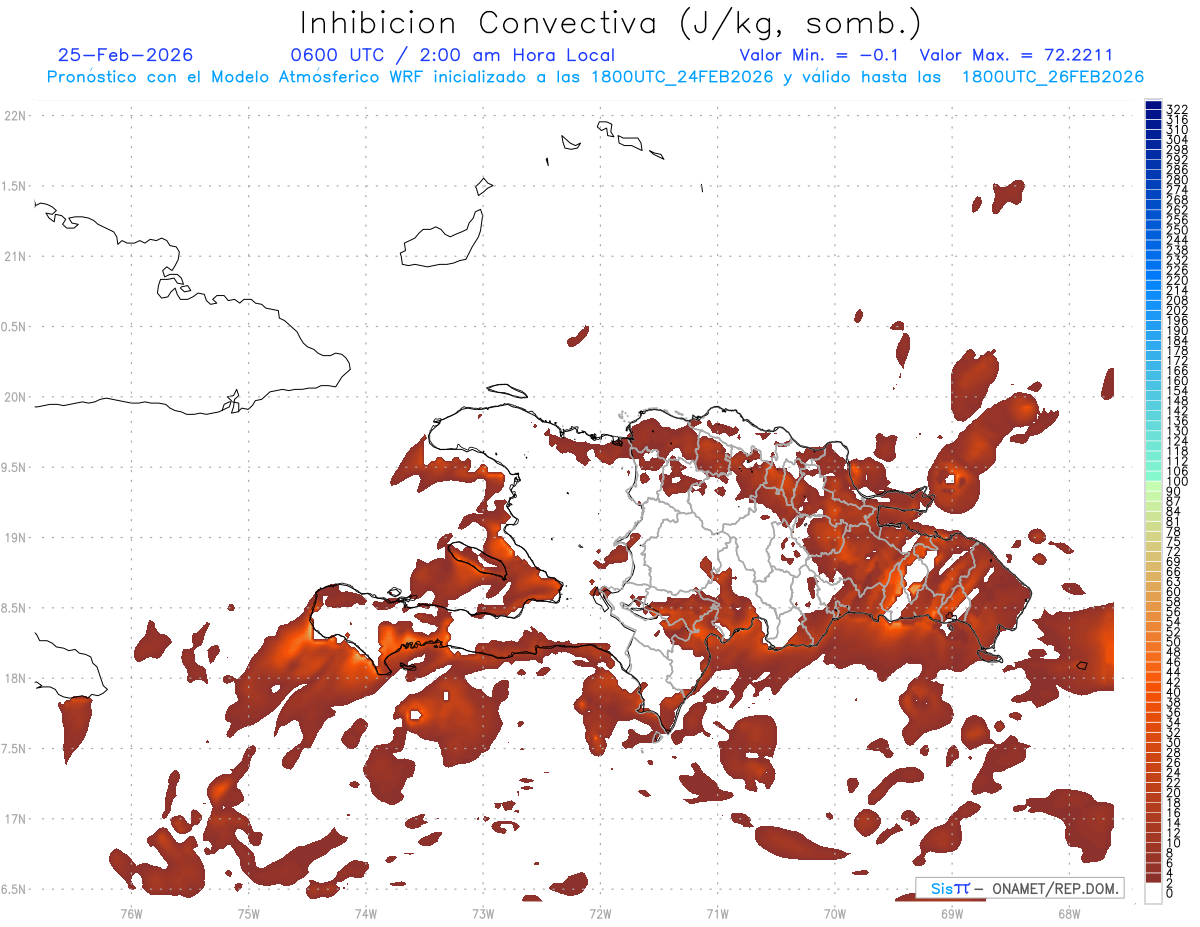Click the "75W" longitude label
Image resolution: width=1200 pixels, height=927 pixels.
coord(248,913)
